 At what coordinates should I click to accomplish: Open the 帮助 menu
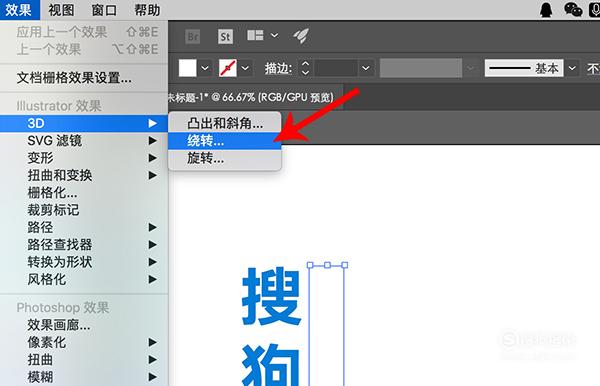[147, 10]
